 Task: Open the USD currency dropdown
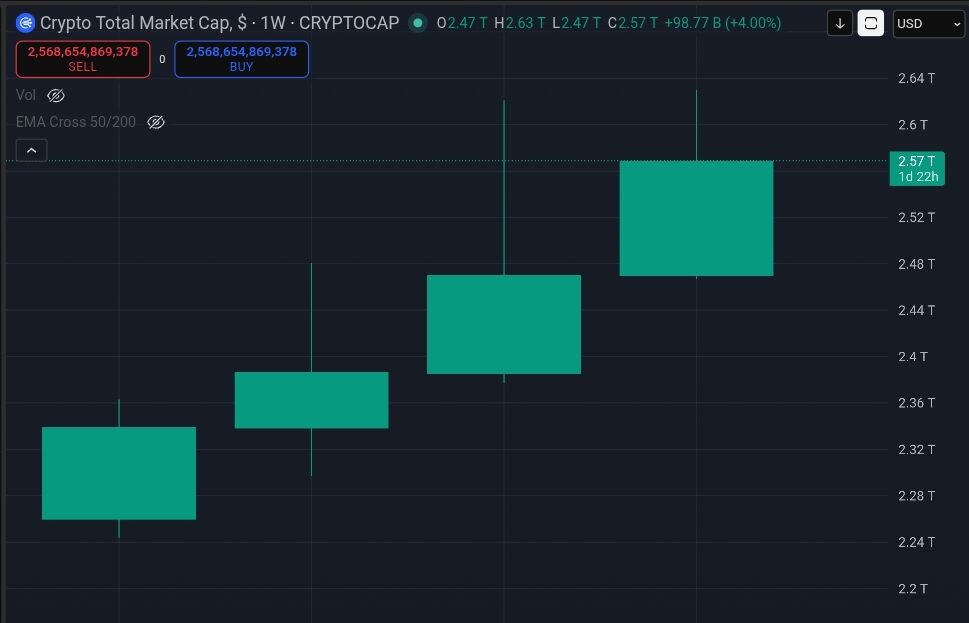point(928,23)
